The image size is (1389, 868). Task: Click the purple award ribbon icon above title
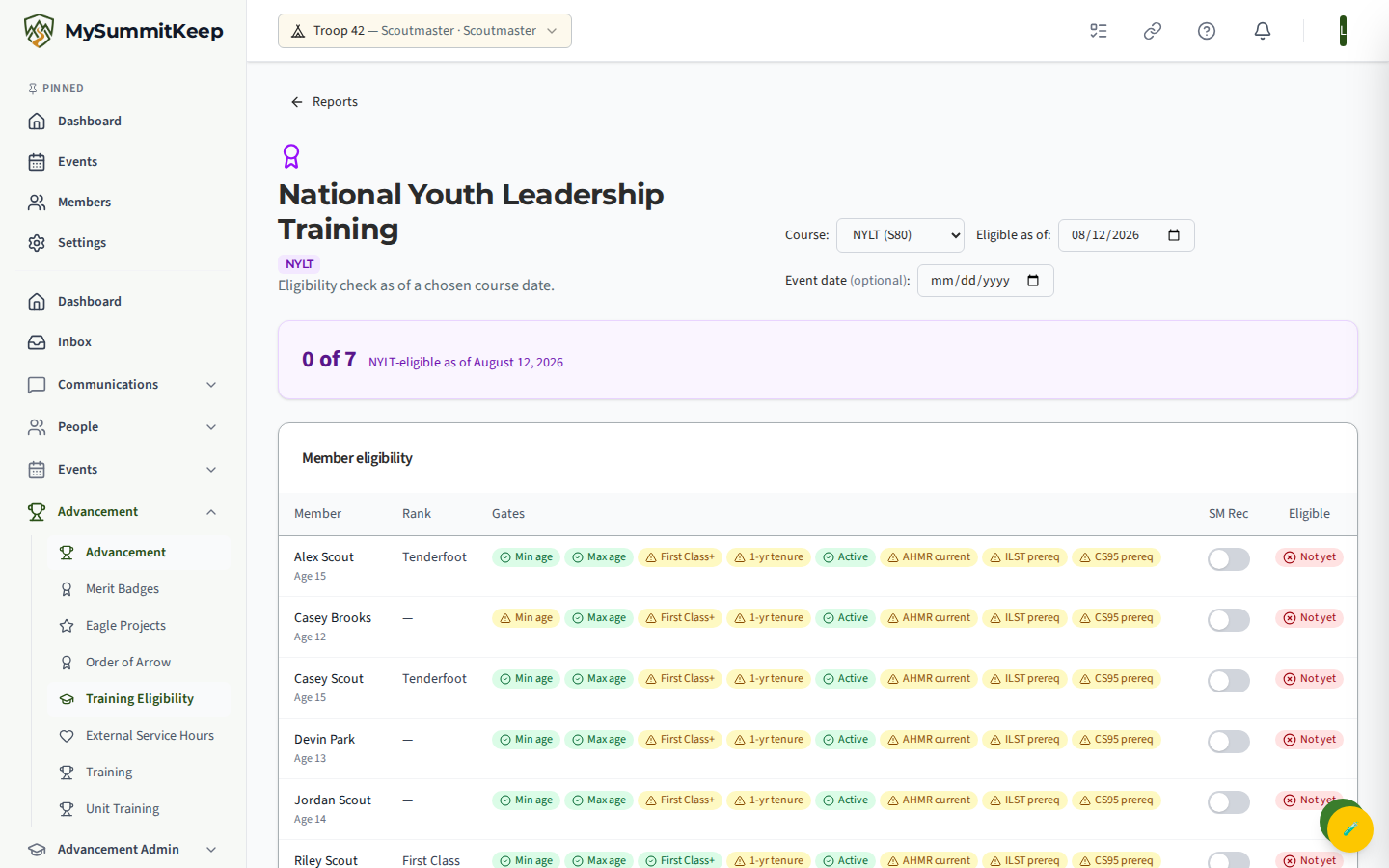click(x=291, y=156)
